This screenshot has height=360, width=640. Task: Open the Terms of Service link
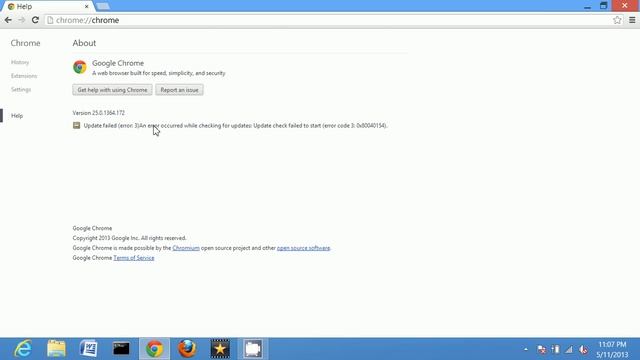tap(134, 258)
